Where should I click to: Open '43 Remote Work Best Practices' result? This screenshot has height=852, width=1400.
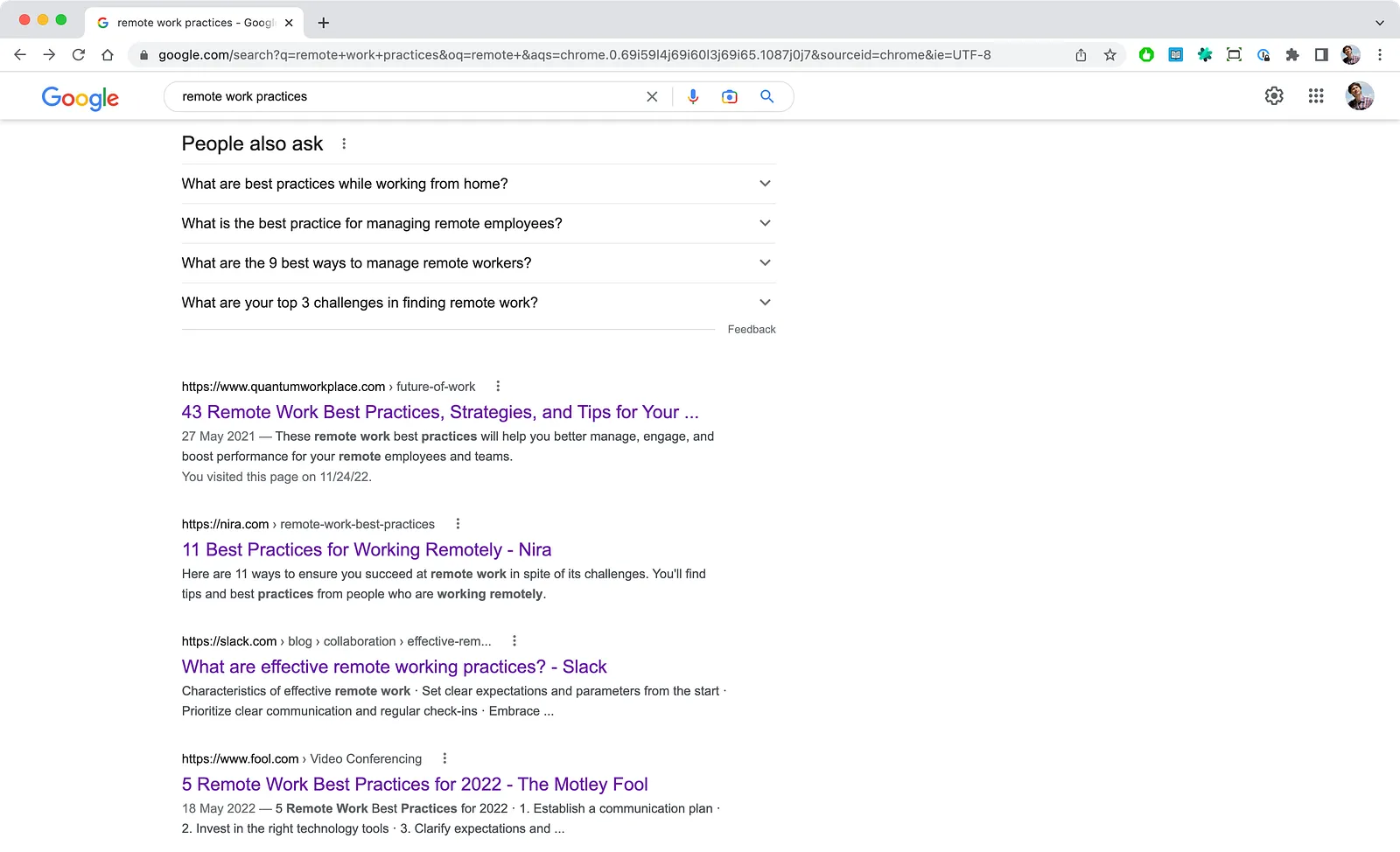440,412
